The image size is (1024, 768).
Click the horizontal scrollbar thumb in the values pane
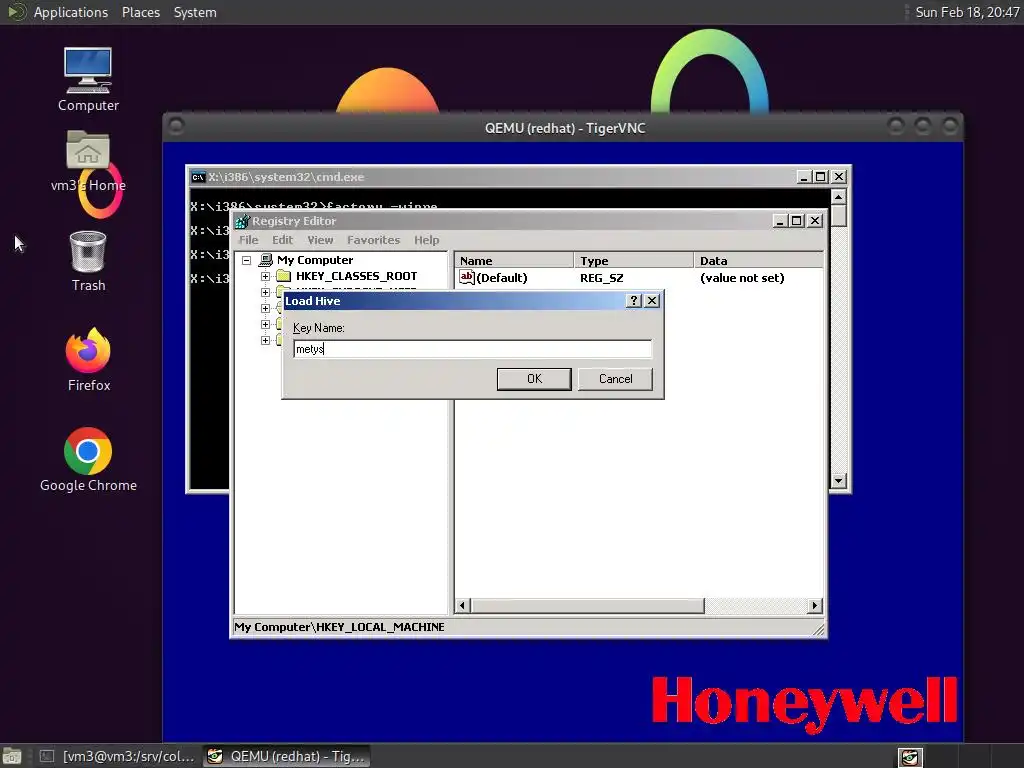pos(587,605)
